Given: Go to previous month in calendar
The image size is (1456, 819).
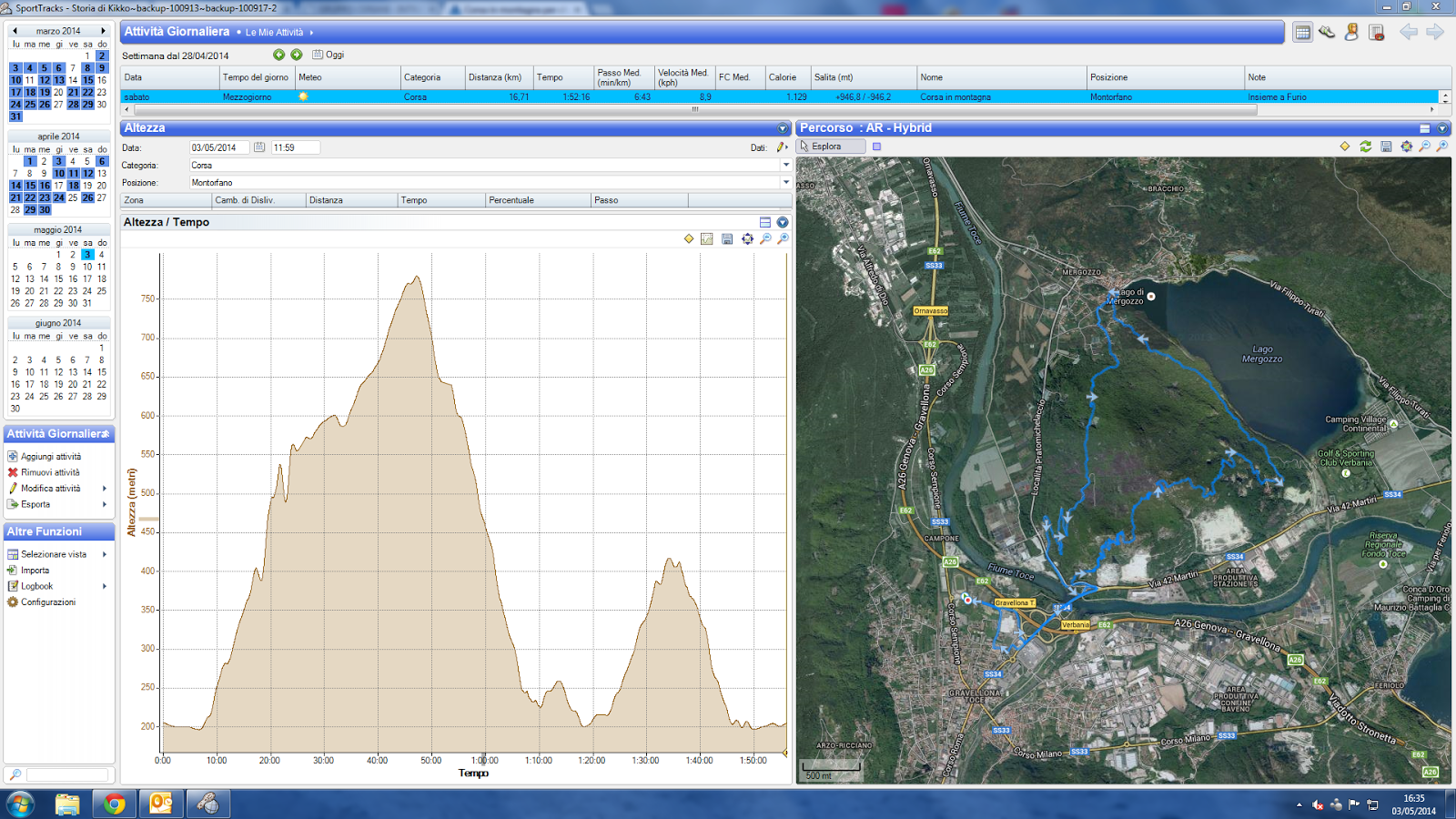Looking at the screenshot, I should pyautogui.click(x=15, y=31).
